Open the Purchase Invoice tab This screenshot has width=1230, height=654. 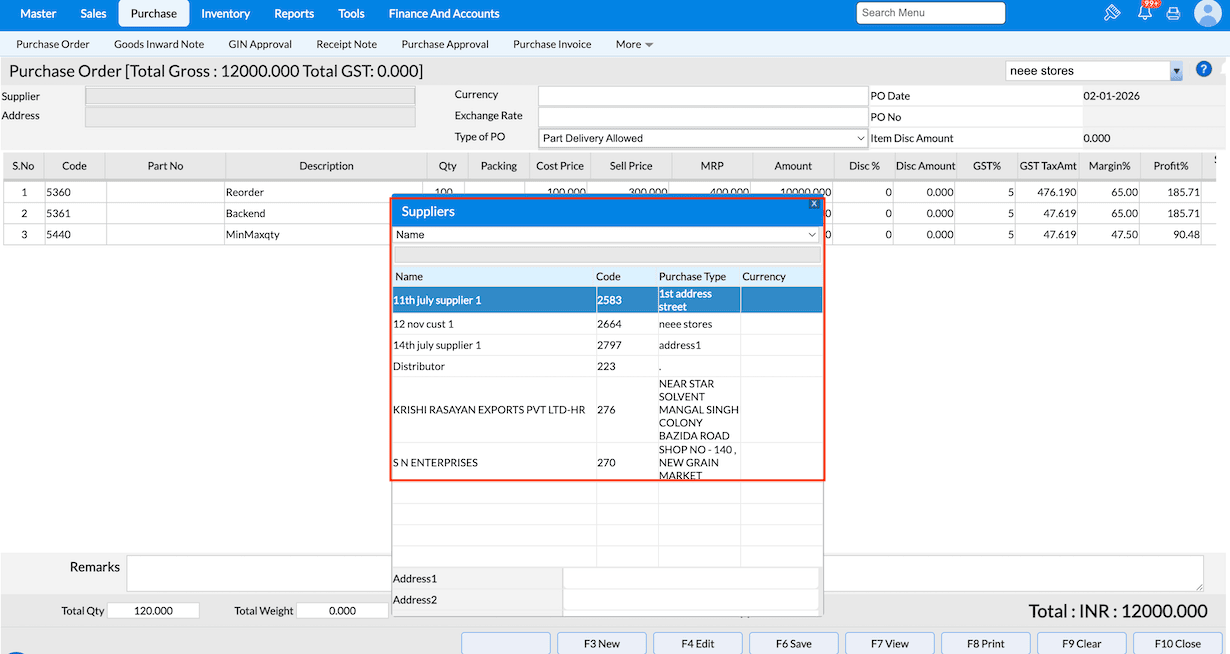click(552, 44)
